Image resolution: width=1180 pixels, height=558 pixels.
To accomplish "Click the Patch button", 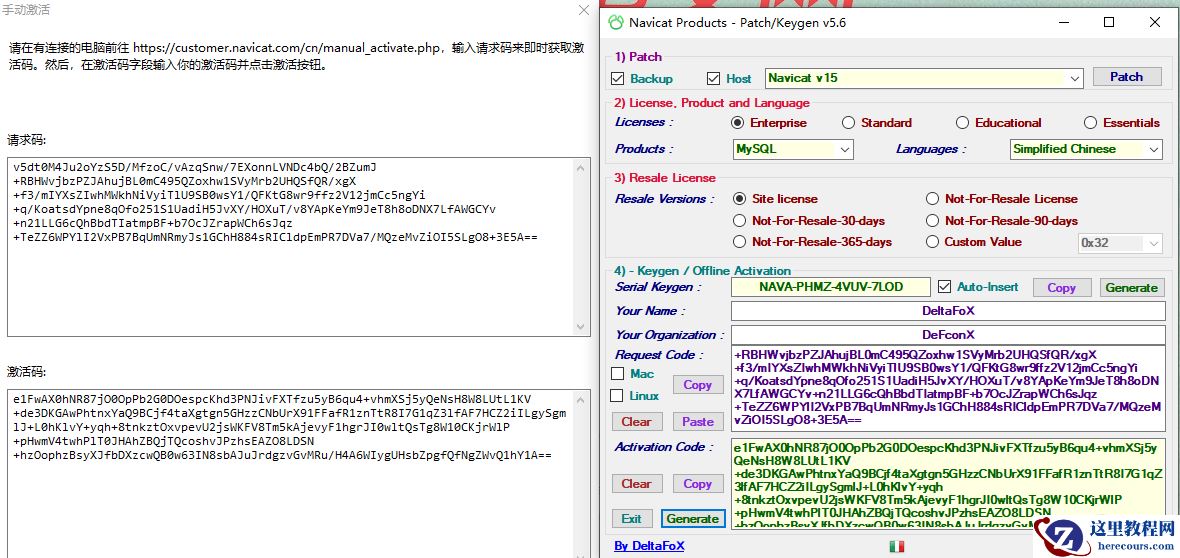I will [x=1127, y=77].
